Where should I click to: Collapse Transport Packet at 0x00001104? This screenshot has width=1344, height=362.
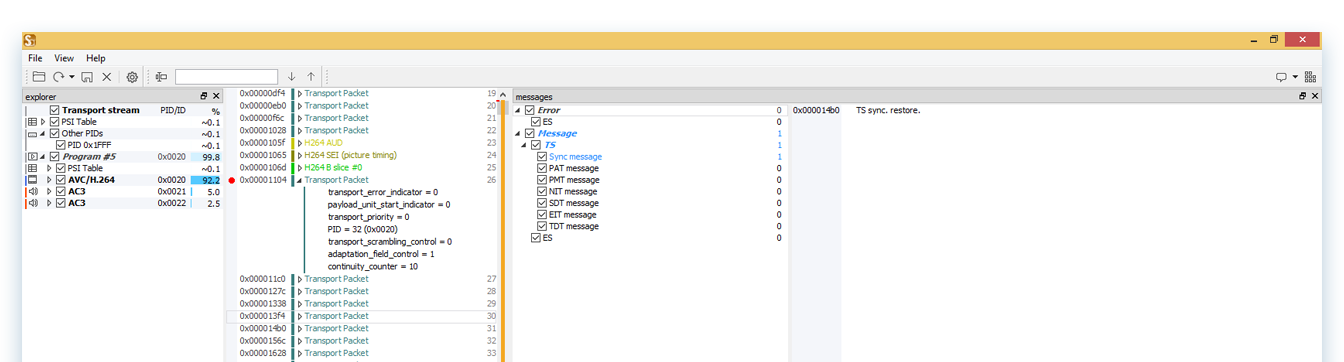click(x=299, y=180)
